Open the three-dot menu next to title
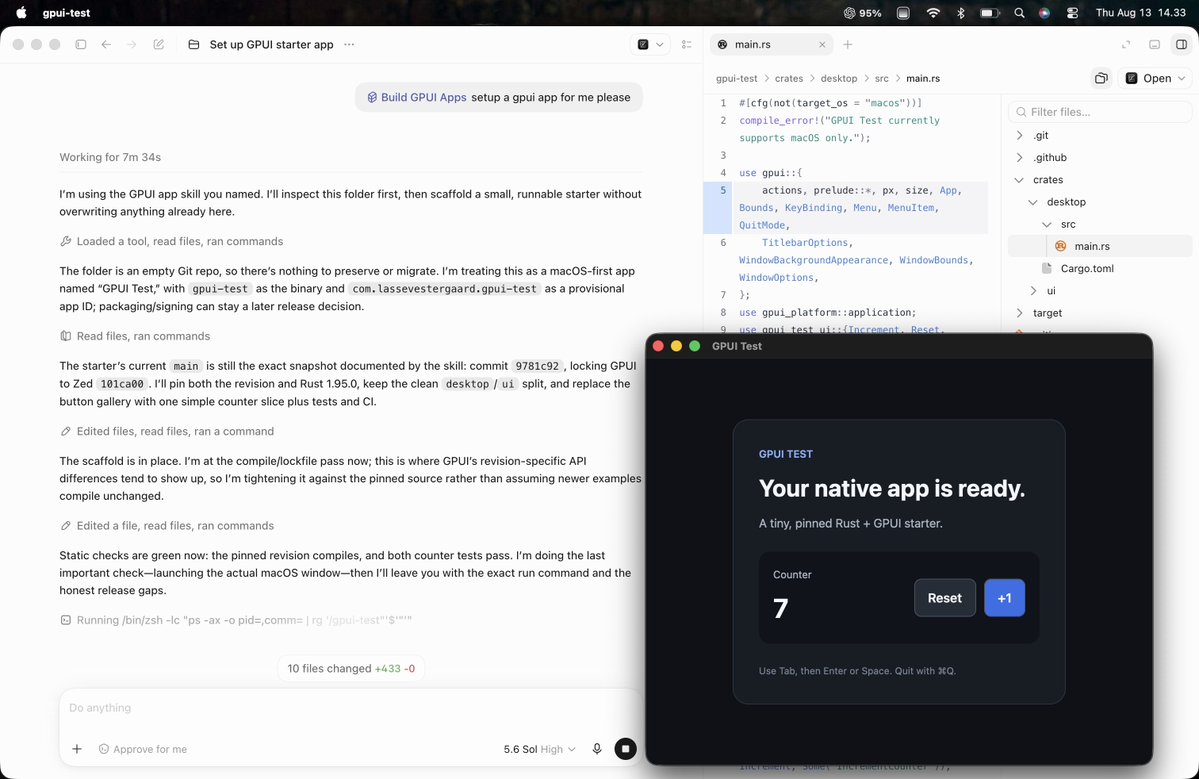The image size is (1199, 779). [349, 44]
